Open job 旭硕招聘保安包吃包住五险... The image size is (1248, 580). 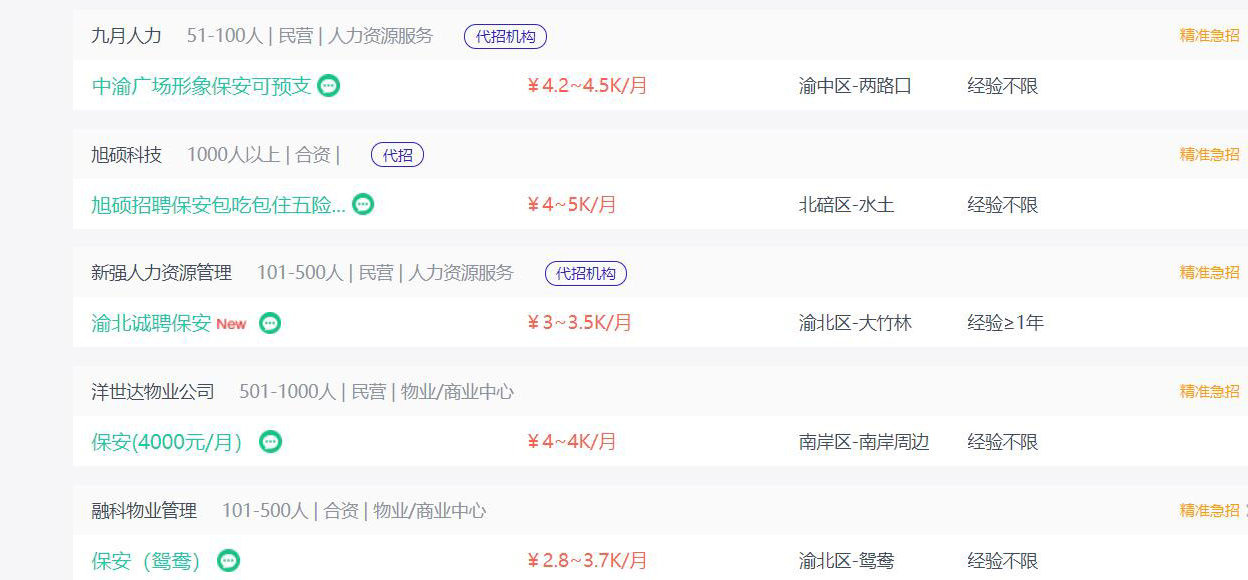point(218,205)
